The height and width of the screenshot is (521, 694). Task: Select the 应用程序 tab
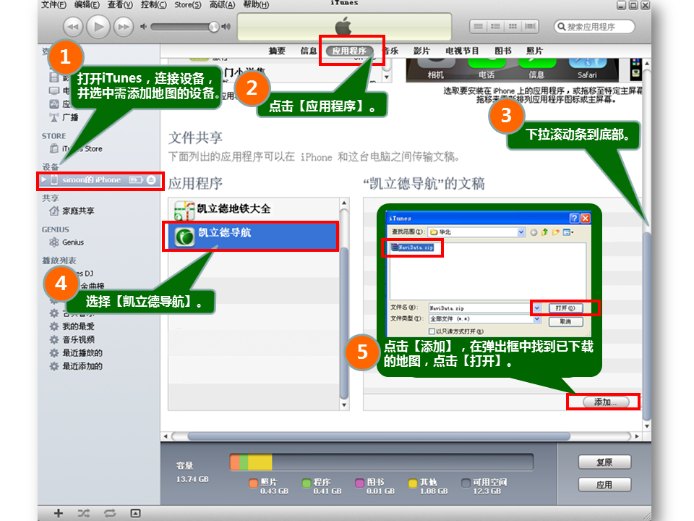point(350,51)
